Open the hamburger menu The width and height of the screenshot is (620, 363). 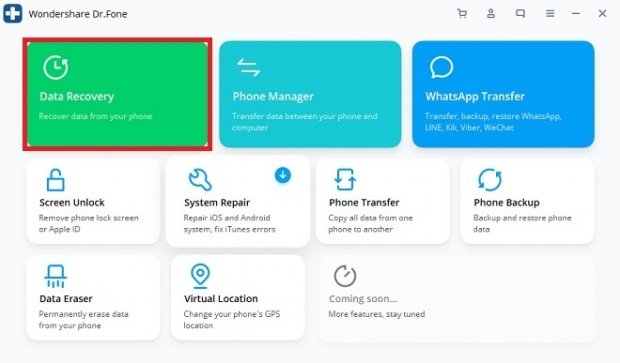550,13
